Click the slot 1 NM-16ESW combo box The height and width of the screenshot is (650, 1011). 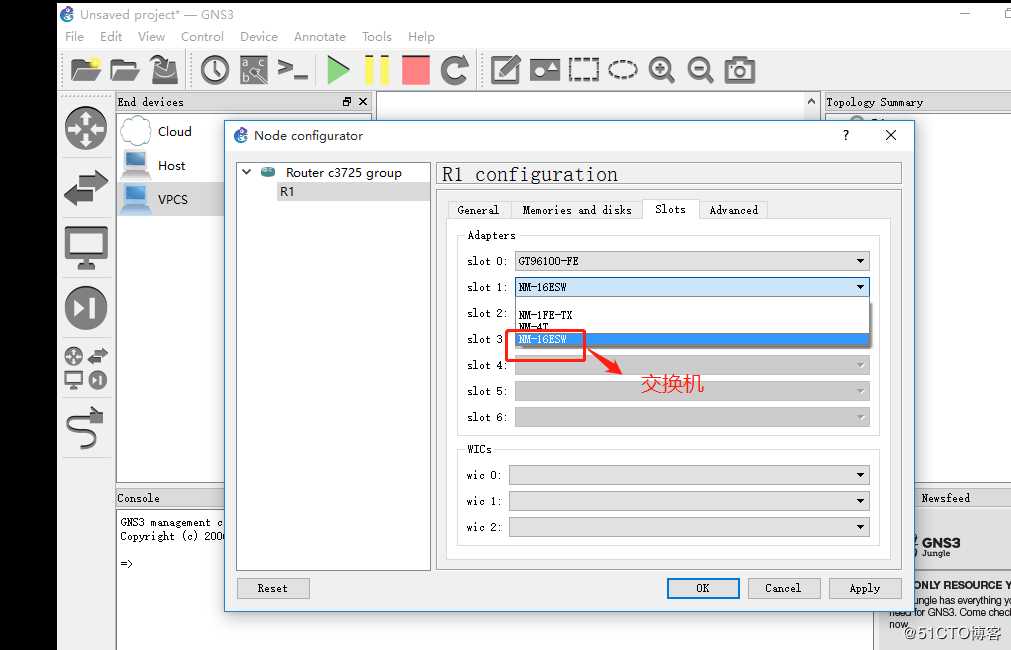(x=692, y=287)
